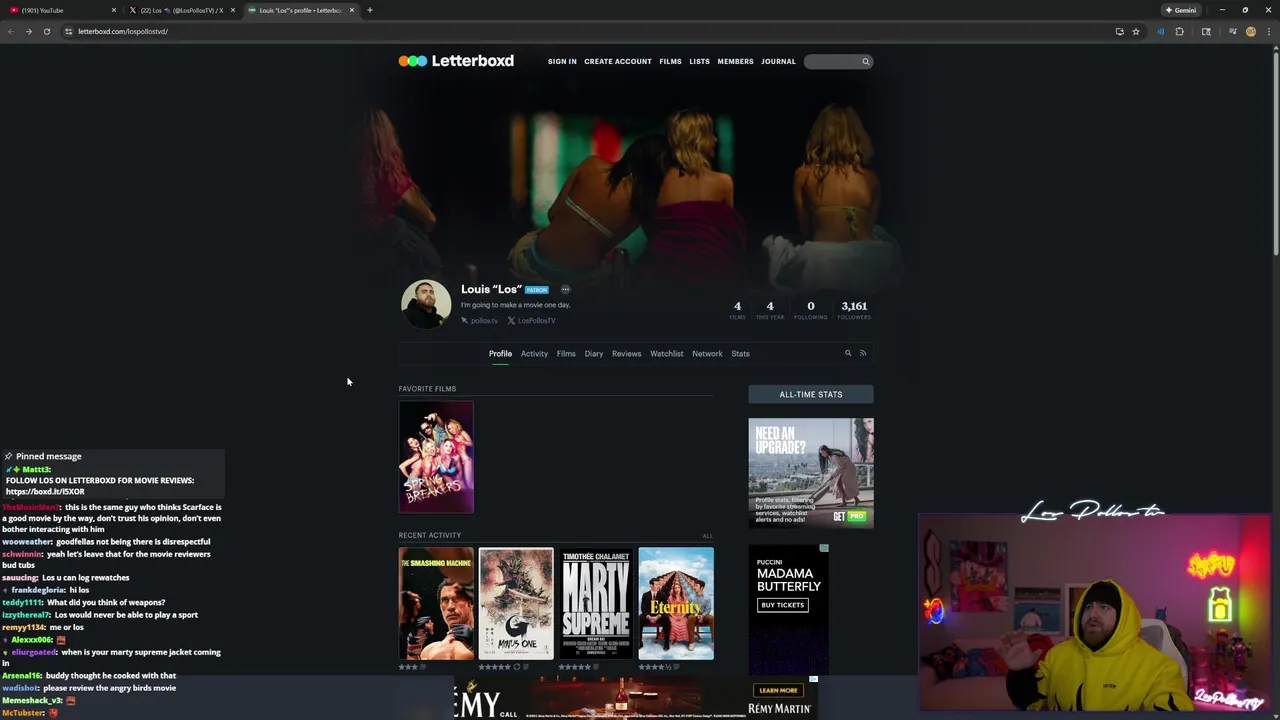Click the magnifier in the header search box
Image resolution: width=1280 pixels, height=720 pixels.
pos(866,62)
